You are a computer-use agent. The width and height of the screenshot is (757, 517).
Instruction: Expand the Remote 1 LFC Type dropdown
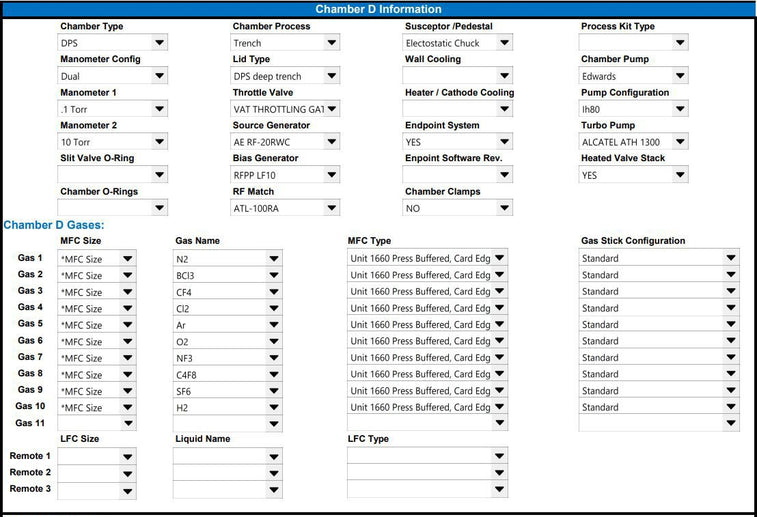427,456
